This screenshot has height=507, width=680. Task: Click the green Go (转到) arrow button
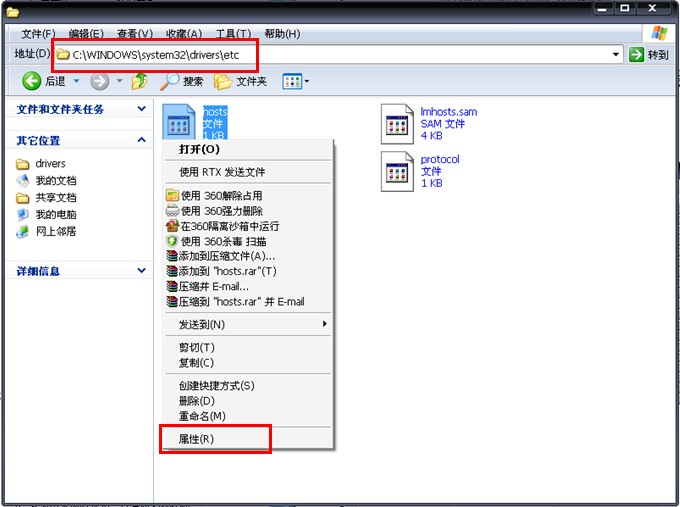click(x=636, y=55)
